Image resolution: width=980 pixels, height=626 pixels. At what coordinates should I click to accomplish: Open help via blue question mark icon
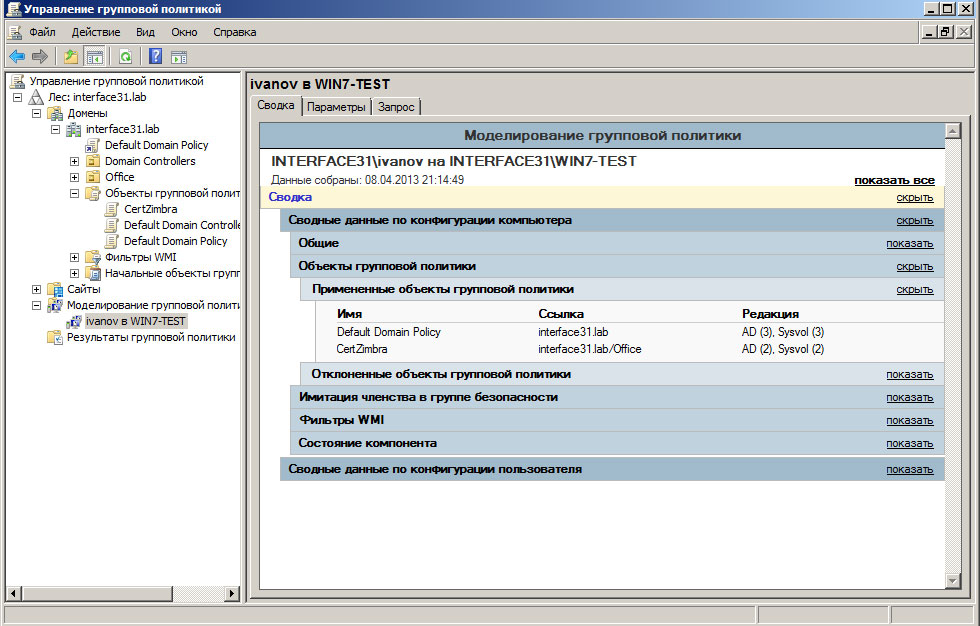point(156,56)
